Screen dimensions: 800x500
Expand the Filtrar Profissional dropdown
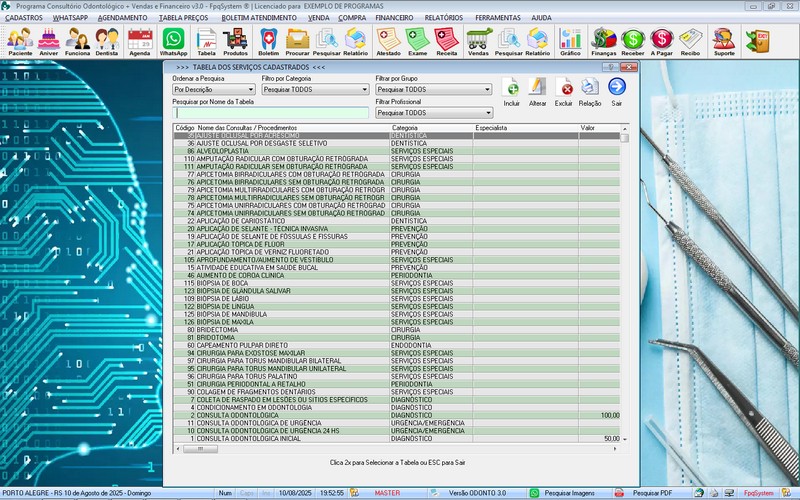[487, 113]
